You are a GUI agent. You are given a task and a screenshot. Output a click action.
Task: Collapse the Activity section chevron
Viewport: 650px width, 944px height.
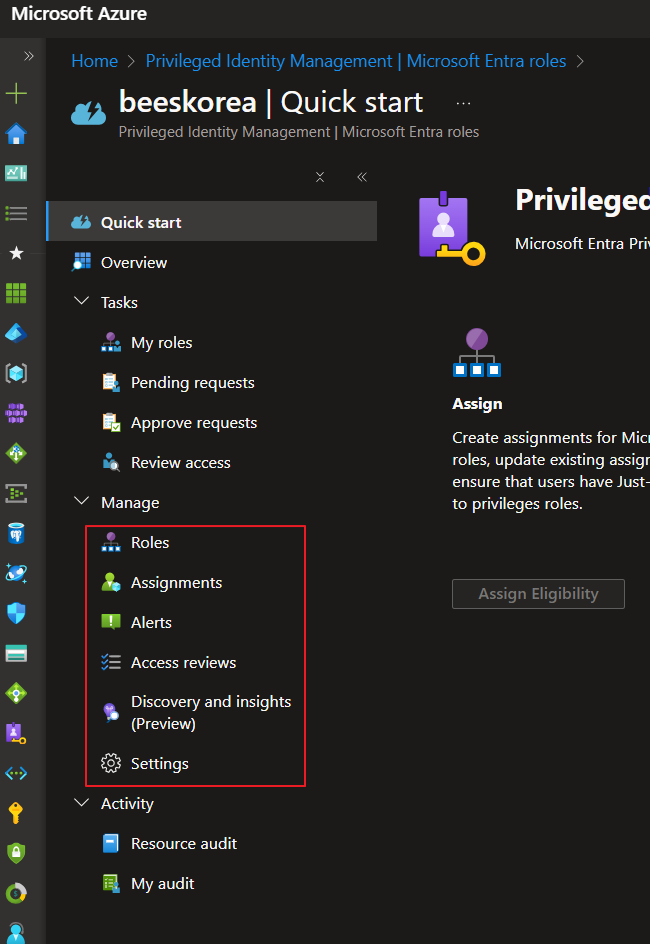81,803
